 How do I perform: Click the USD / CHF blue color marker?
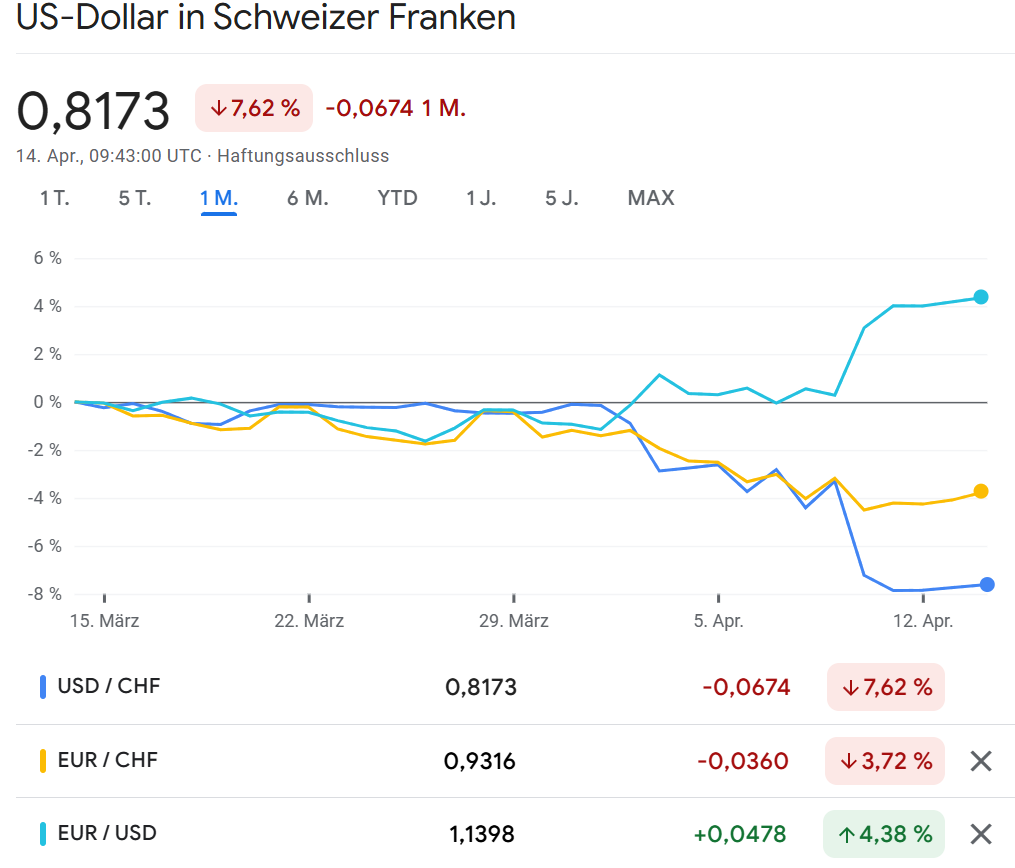point(43,687)
